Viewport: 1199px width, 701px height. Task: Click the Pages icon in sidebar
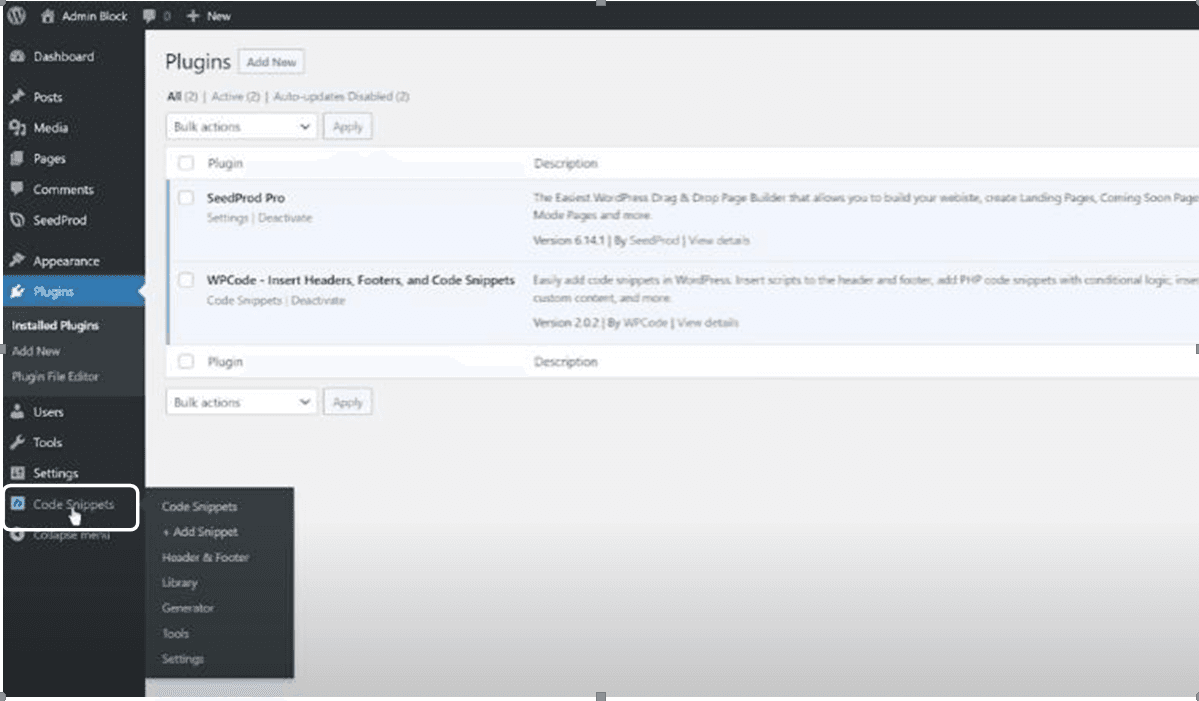coord(16,159)
